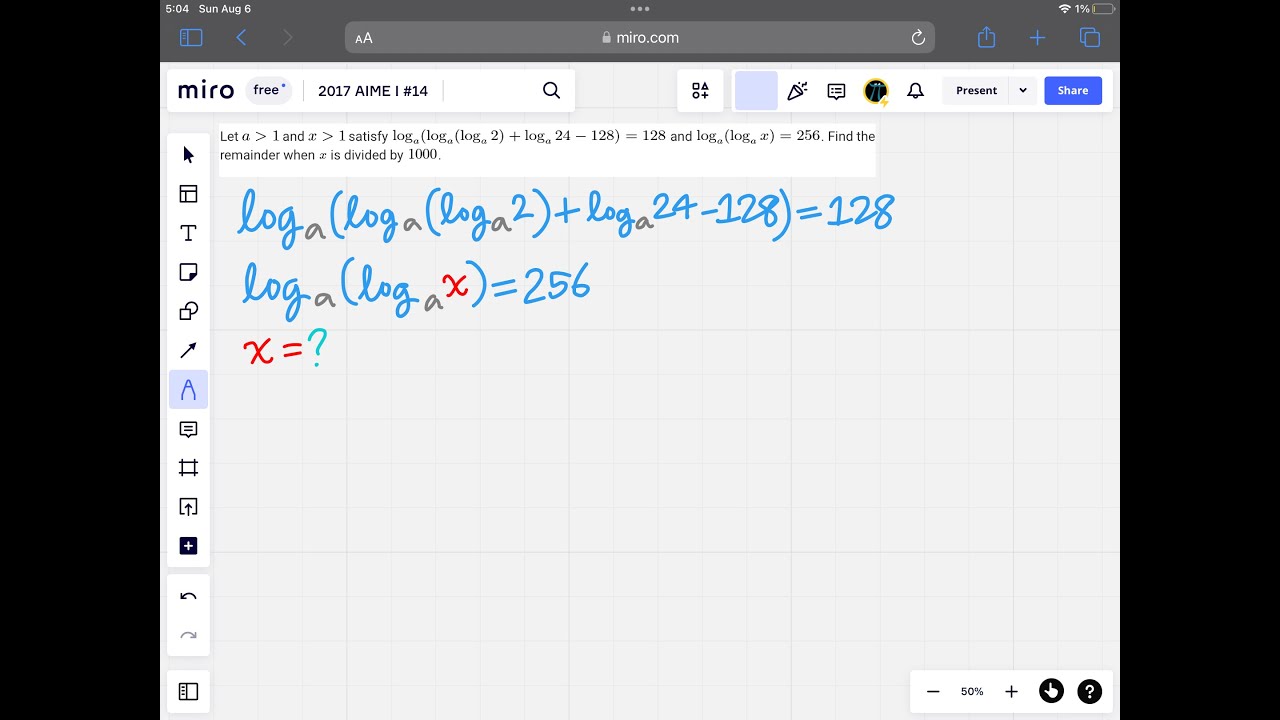The width and height of the screenshot is (1280, 720).
Task: Open the reactions celebration icon
Action: tap(797, 91)
